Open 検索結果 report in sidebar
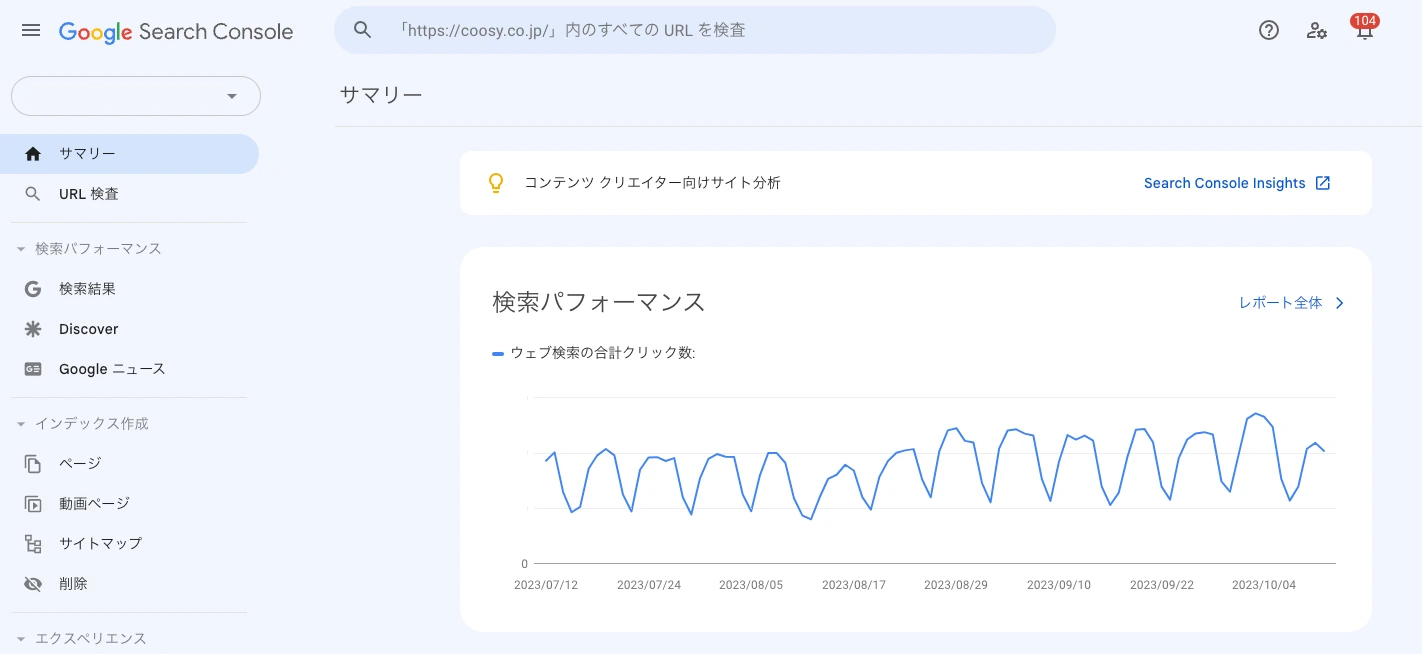Viewport: 1422px width, 654px height. click(129, 289)
